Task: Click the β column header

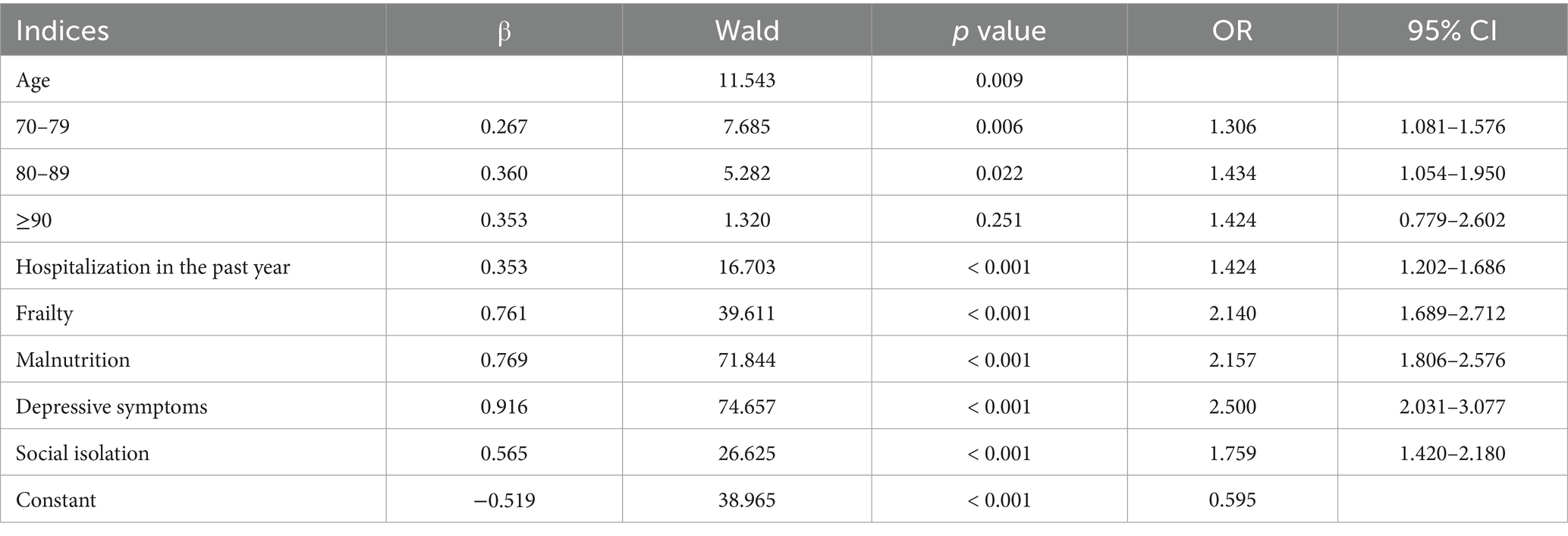Action: pos(504,32)
